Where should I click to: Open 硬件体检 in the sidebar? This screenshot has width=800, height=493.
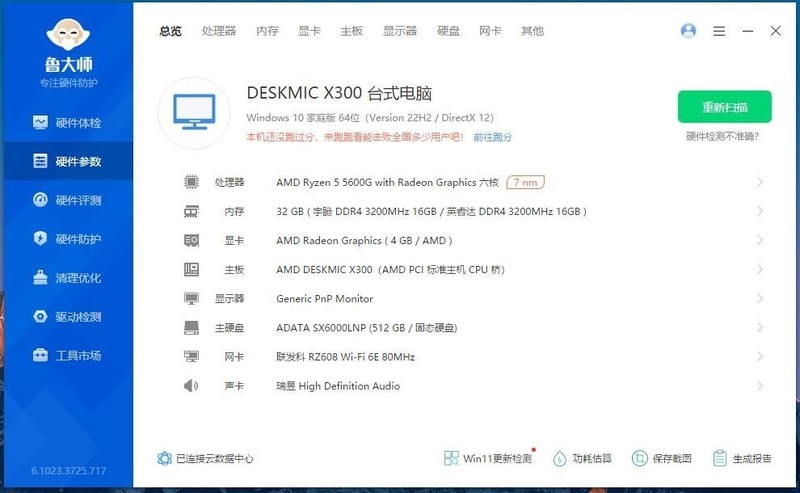coord(67,122)
